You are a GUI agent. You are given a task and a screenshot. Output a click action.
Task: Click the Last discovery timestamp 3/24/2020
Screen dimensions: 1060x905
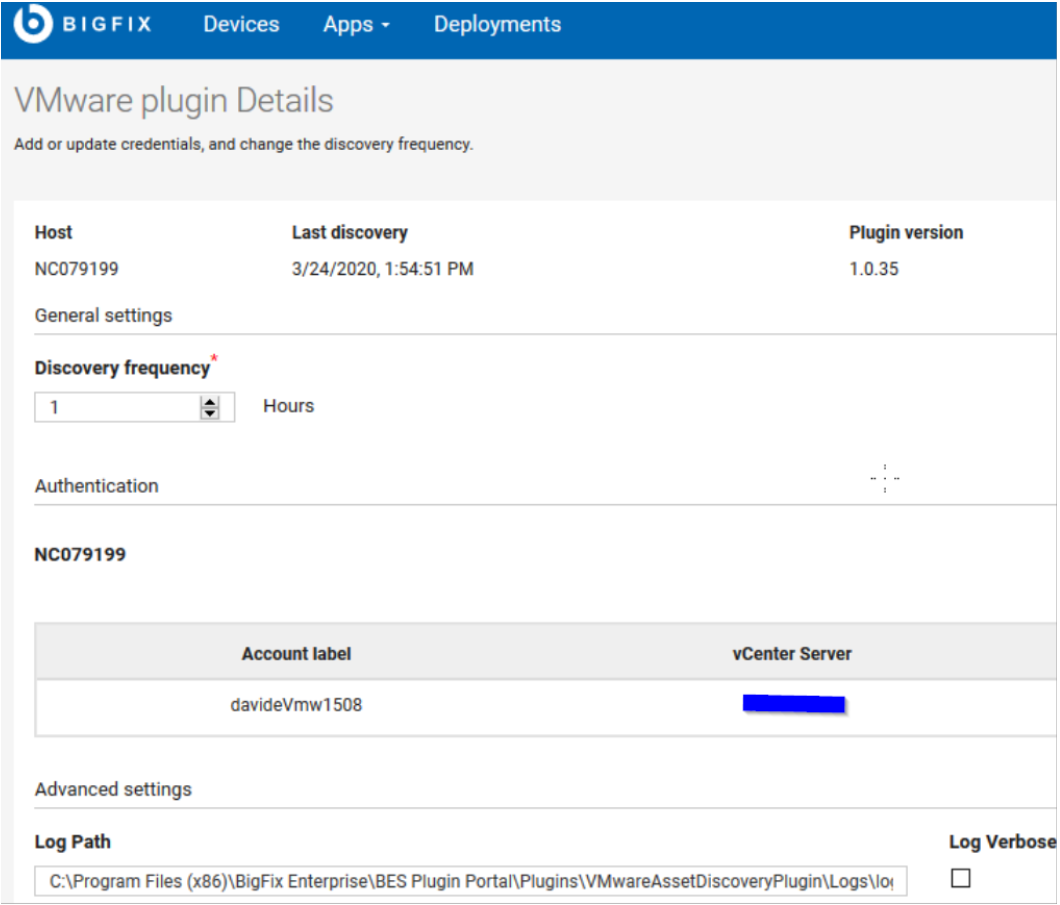click(383, 269)
